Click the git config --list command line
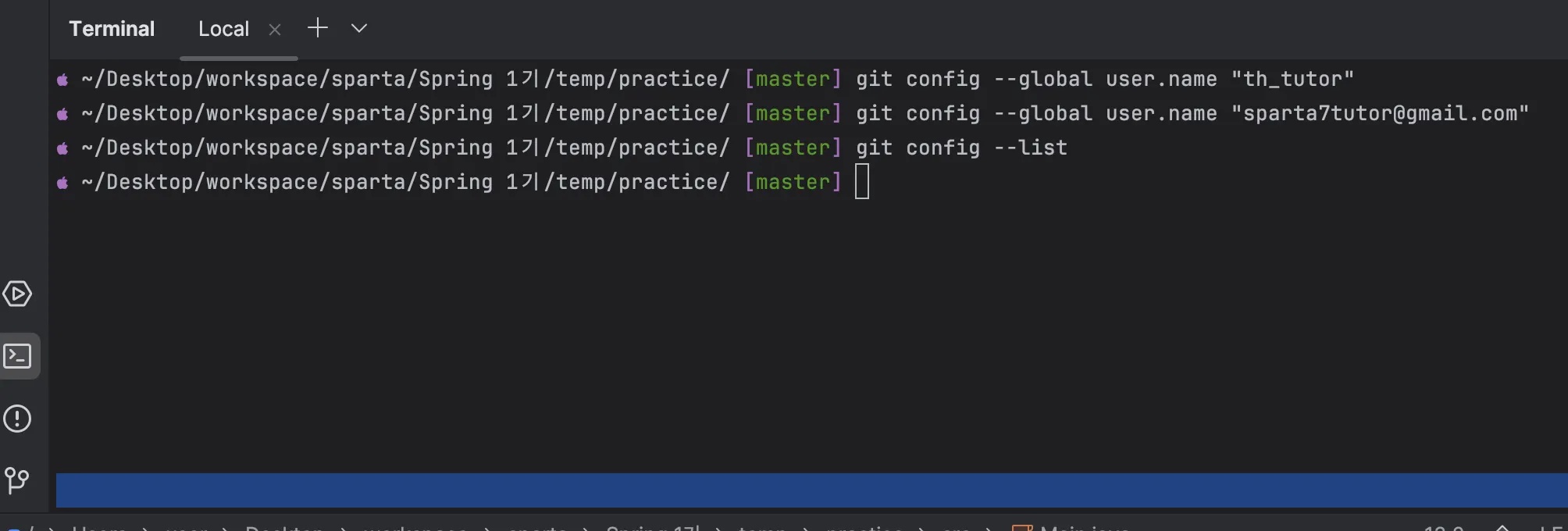This screenshot has height=531, width=1568. 960,148
